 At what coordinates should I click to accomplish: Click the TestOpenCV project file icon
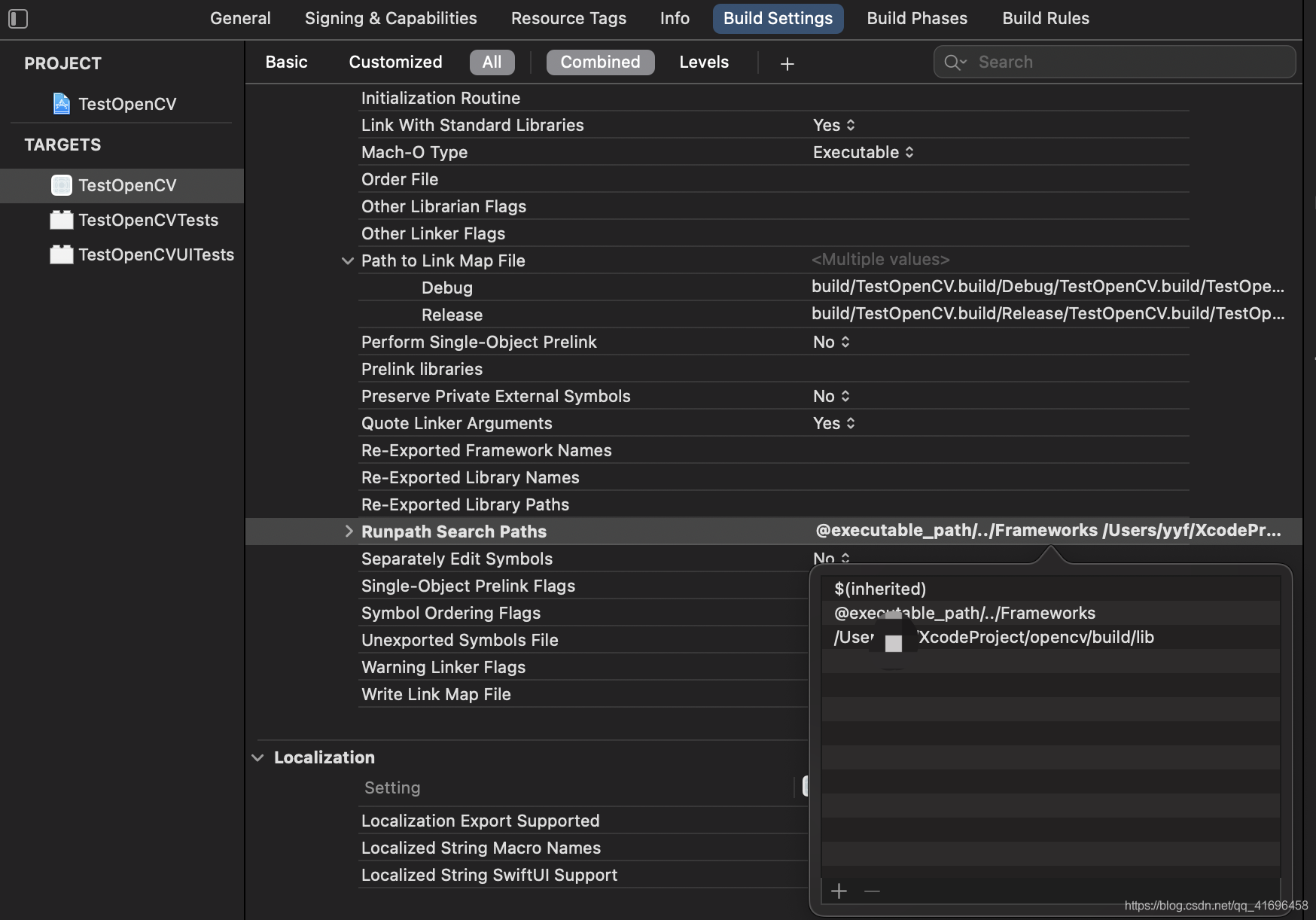pyautogui.click(x=62, y=103)
